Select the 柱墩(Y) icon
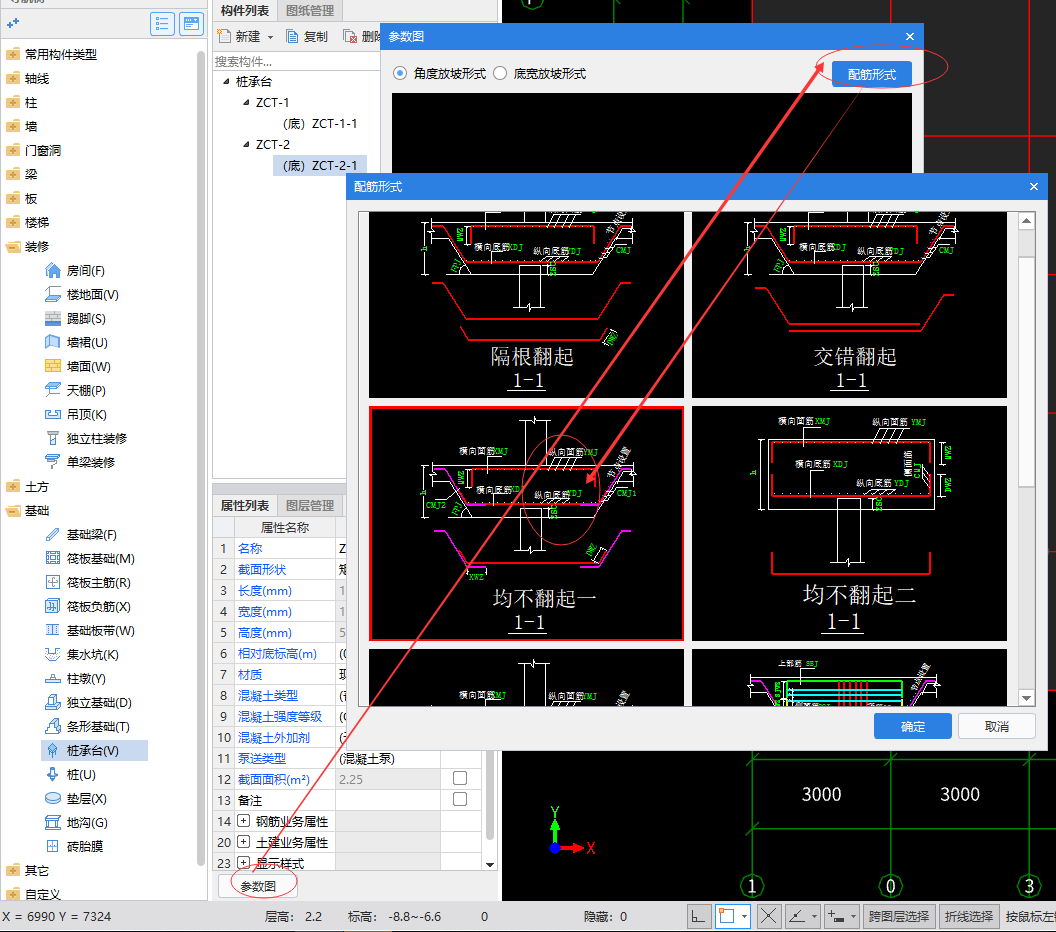This screenshot has height=932, width=1056. click(x=53, y=679)
